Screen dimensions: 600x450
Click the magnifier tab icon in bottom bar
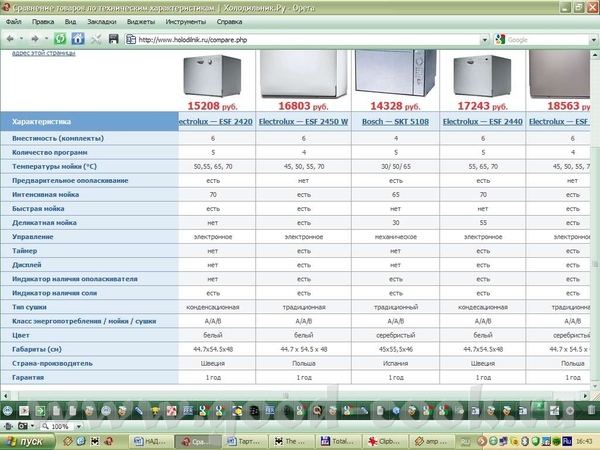317,411
